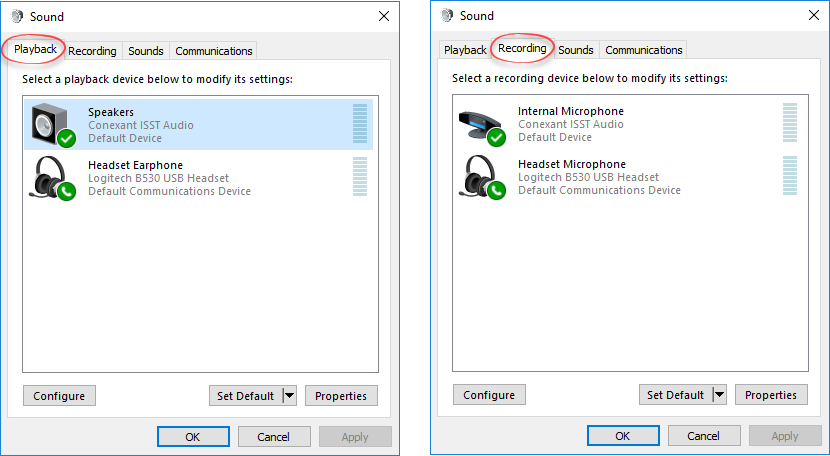This screenshot has width=830, height=456.
Task: Select the Speakers device icon
Action: (52, 125)
